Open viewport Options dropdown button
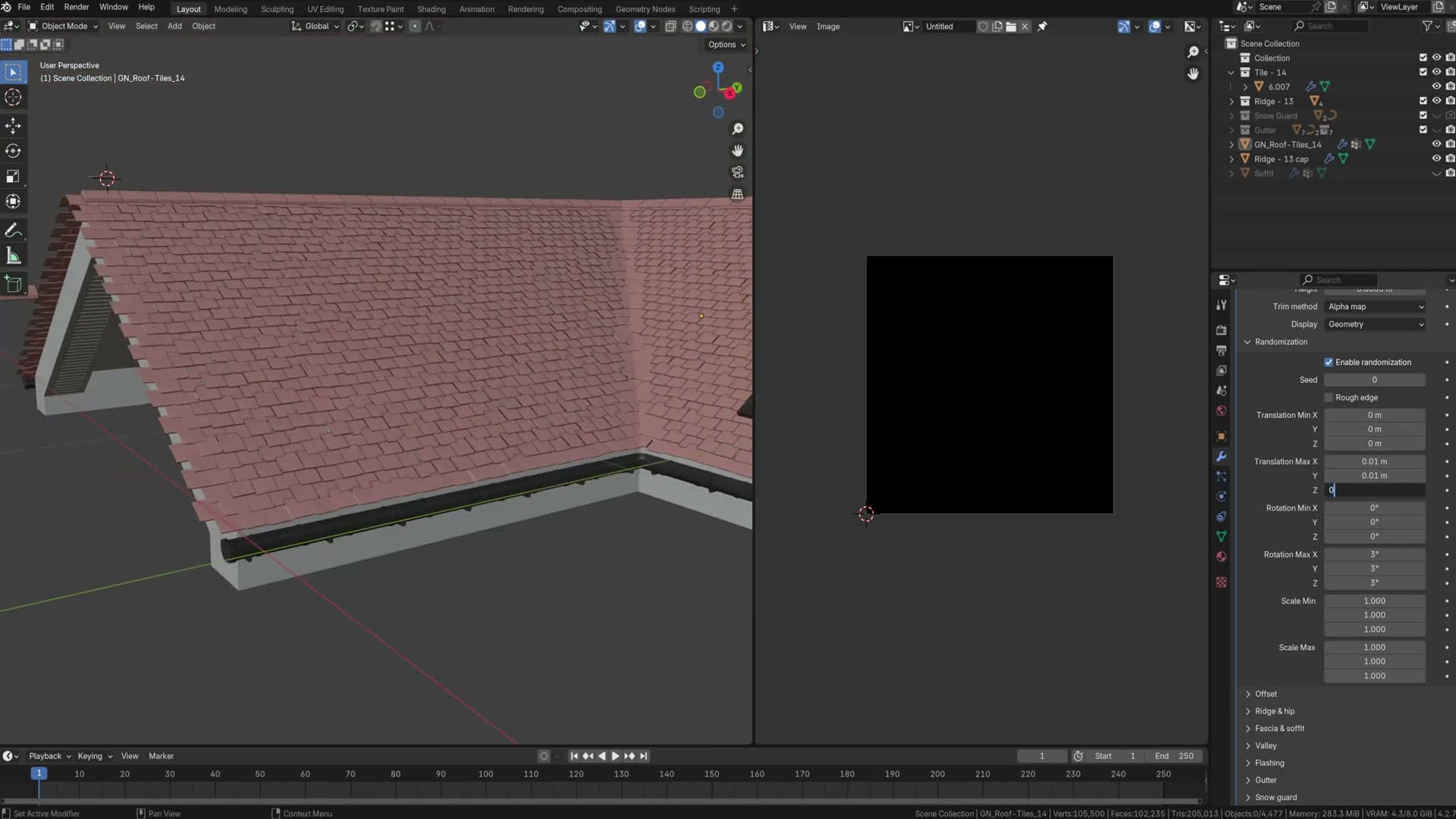Screen dimensions: 1456x819 726,45
